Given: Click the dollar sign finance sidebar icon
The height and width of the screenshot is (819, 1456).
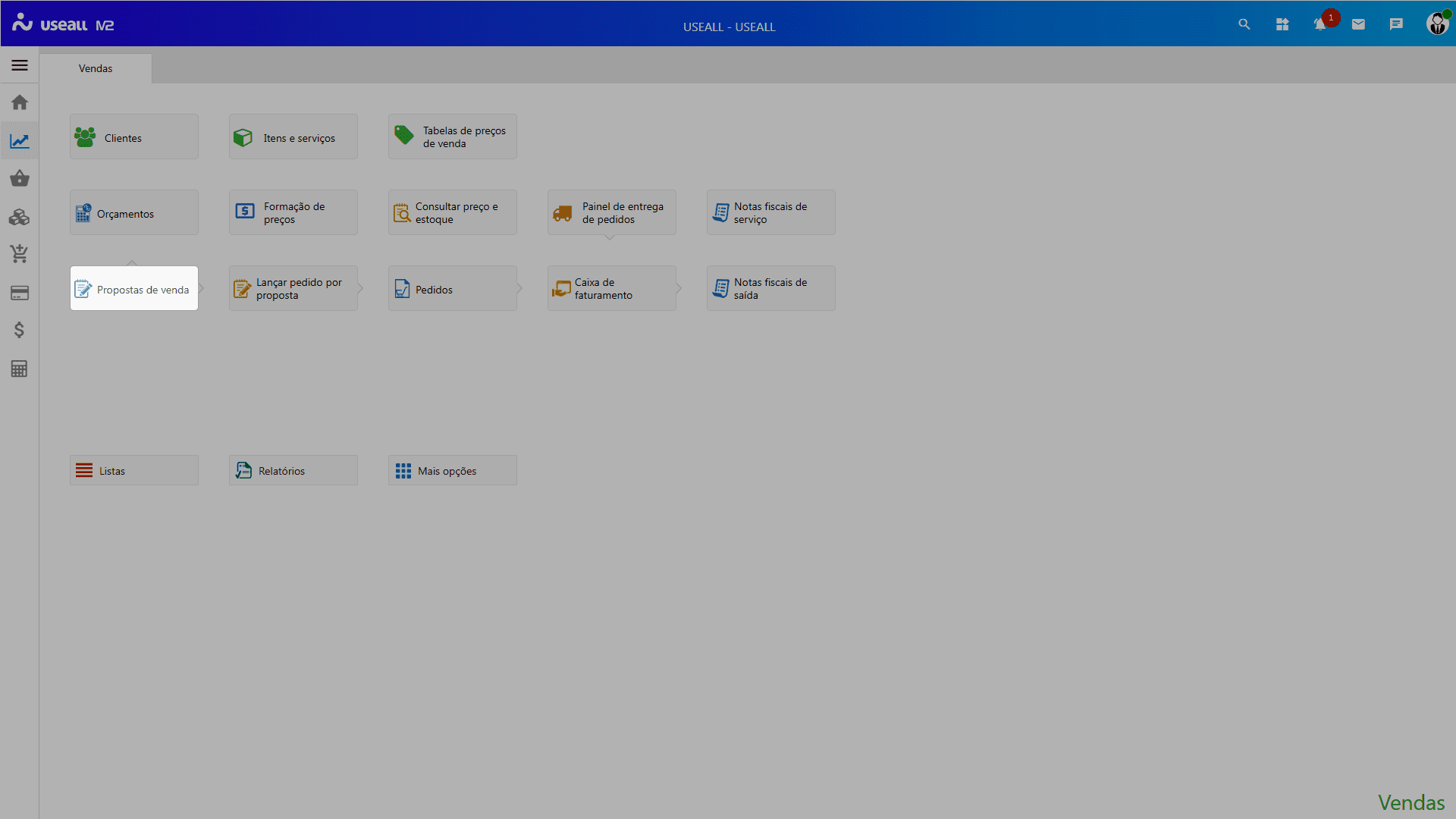Looking at the screenshot, I should click(20, 330).
